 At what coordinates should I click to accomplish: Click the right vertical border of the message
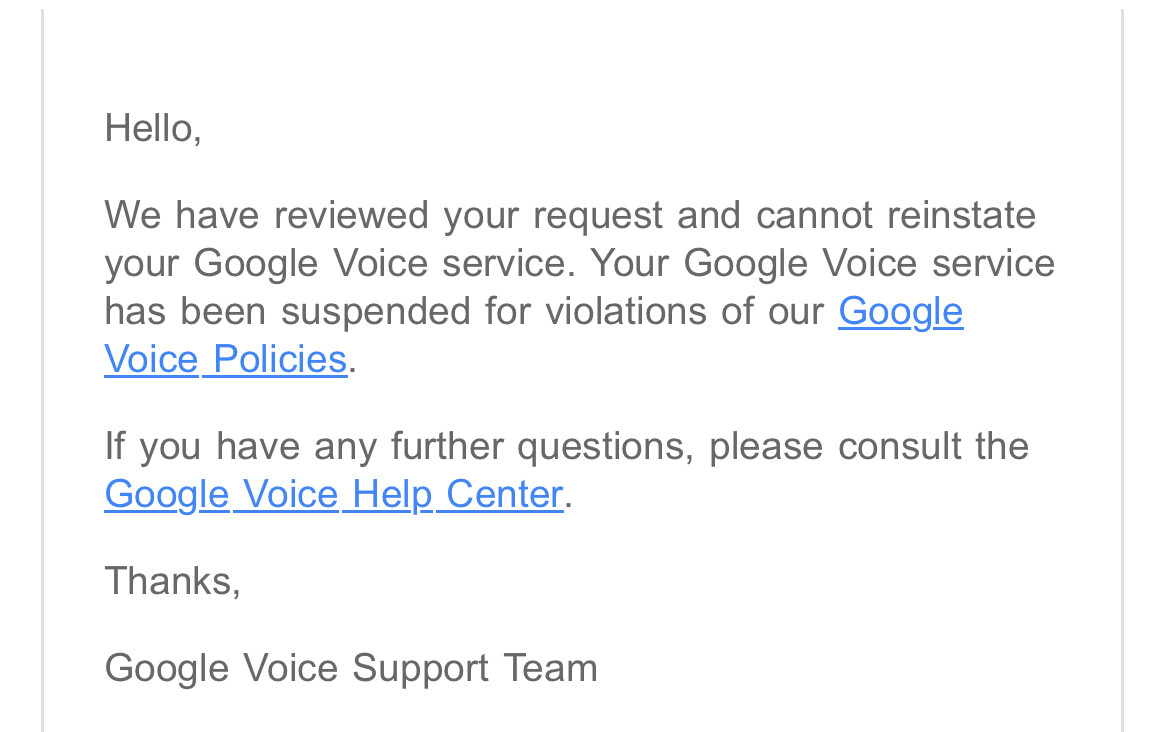click(x=1122, y=370)
